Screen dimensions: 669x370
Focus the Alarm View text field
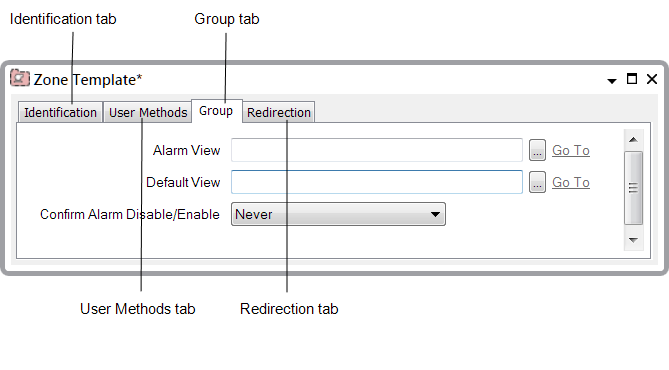click(377, 150)
